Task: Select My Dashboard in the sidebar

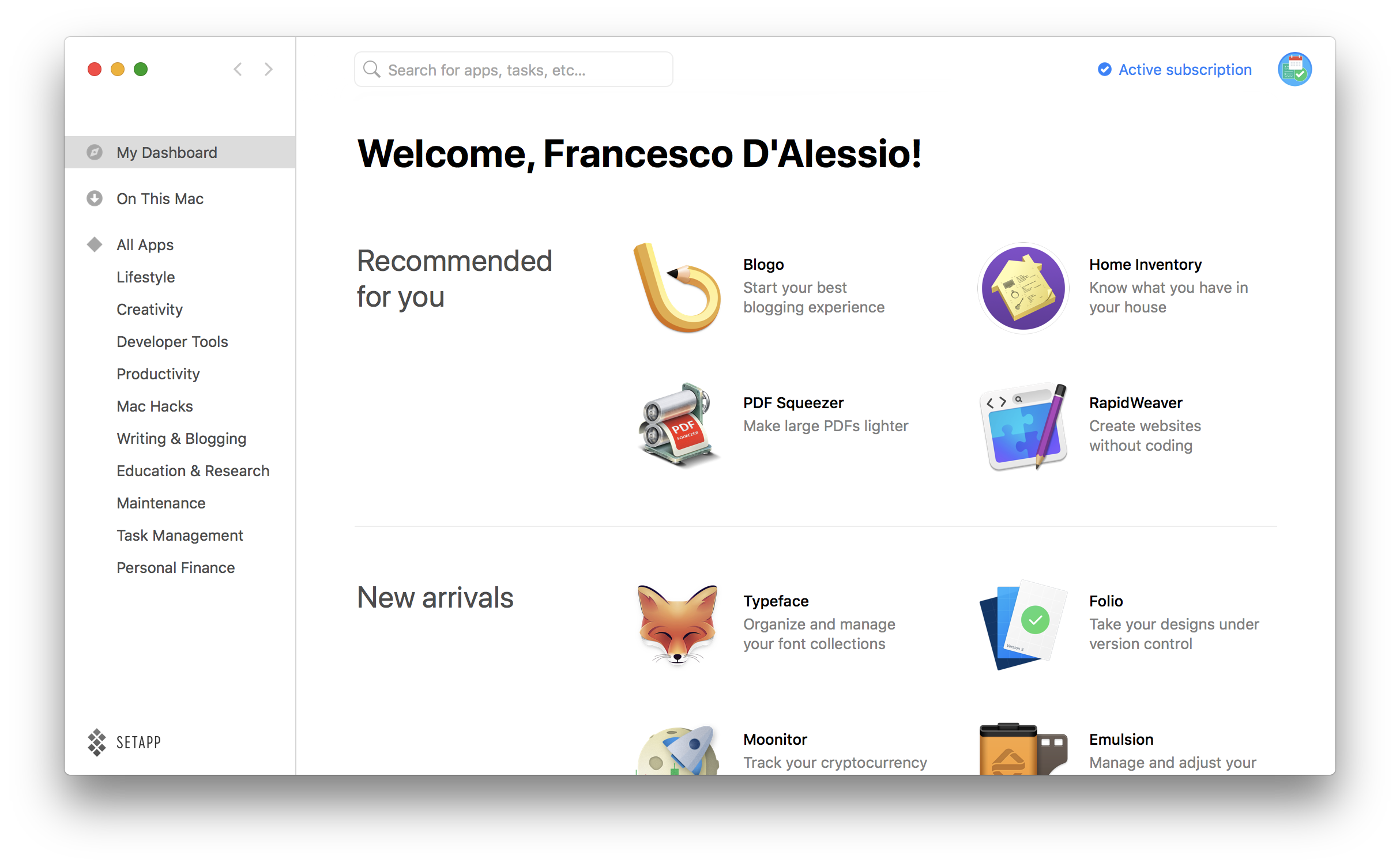Action: (x=180, y=152)
